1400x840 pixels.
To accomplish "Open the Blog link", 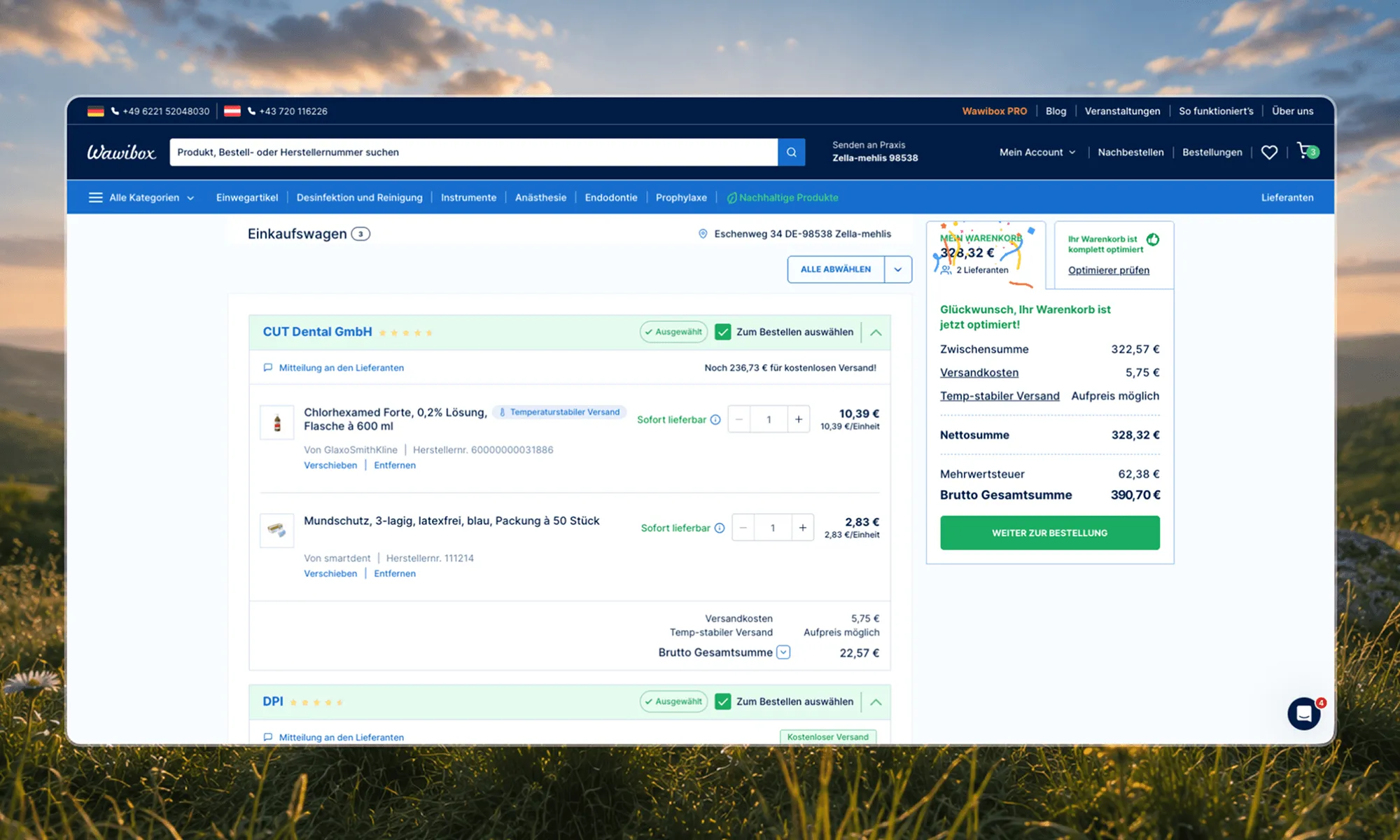I will (x=1056, y=111).
